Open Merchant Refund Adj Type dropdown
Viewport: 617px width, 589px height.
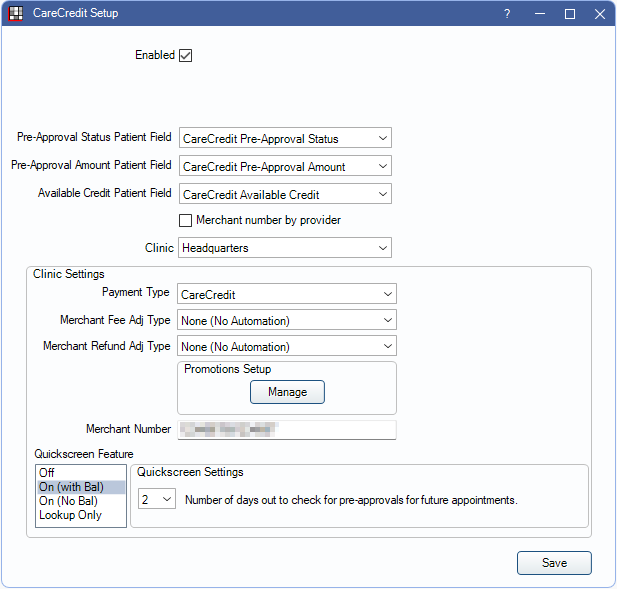(x=287, y=347)
